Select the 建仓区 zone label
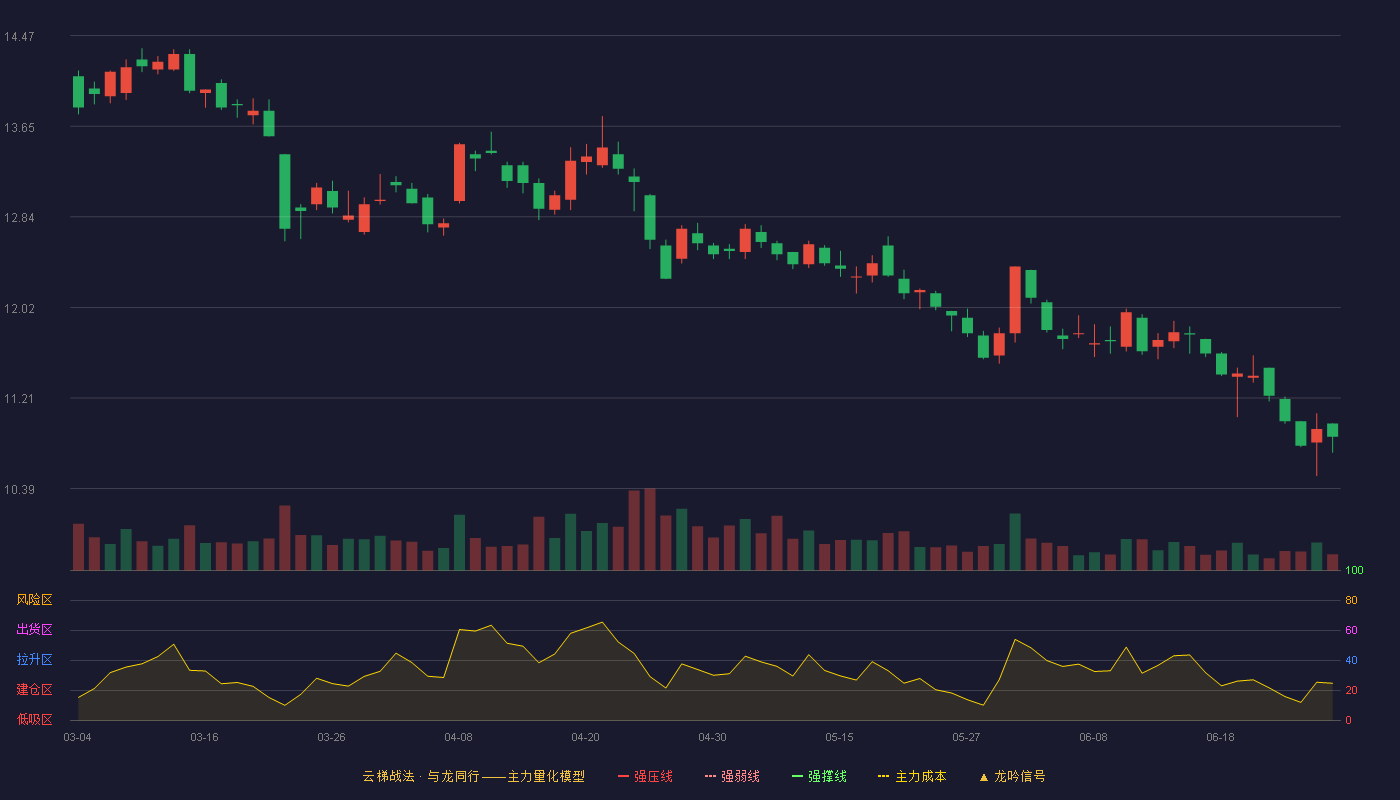This screenshot has height=800, width=1400. [x=34, y=690]
